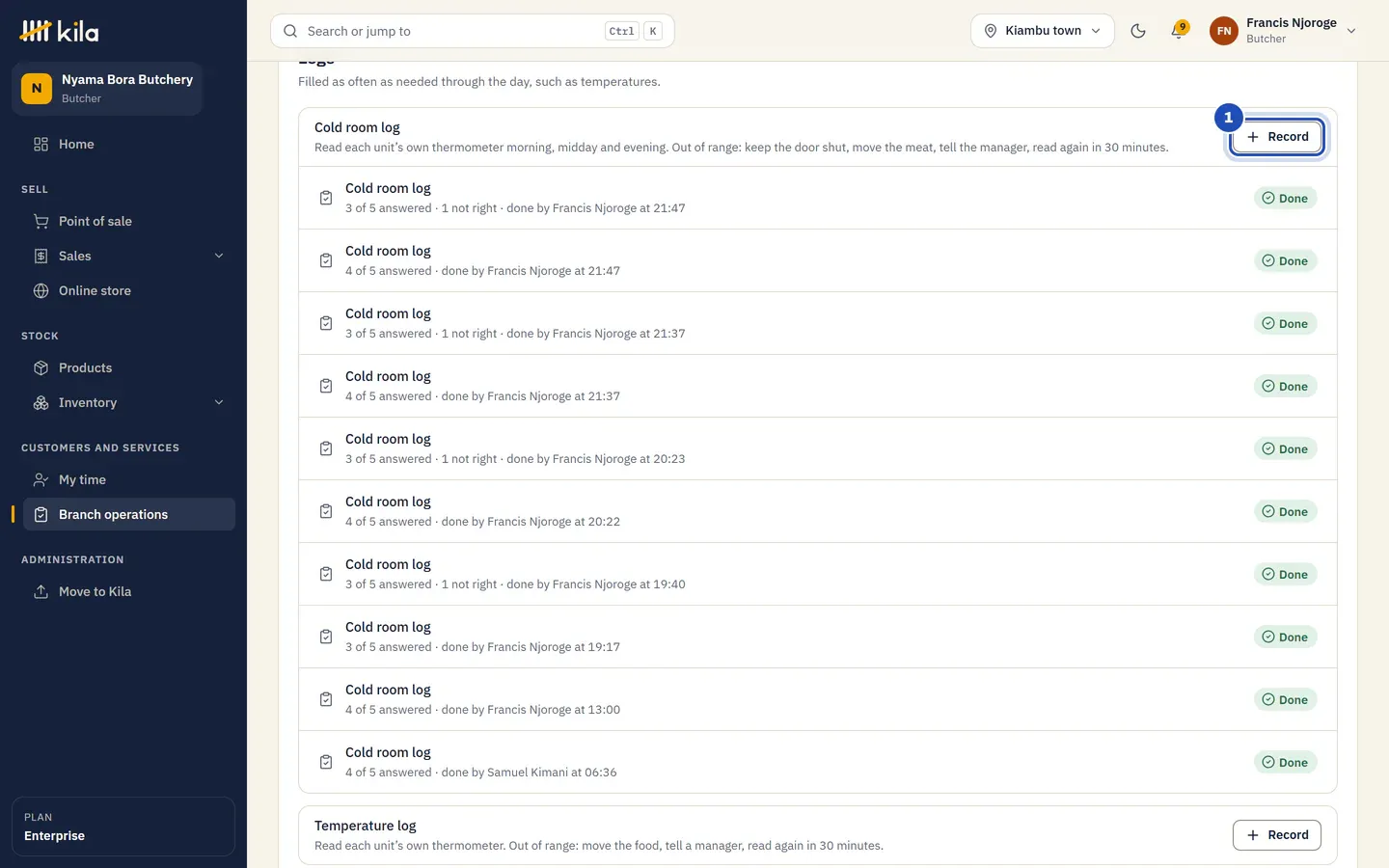Image resolution: width=1389 pixels, height=868 pixels.
Task: Expand the Sales submenu chevron
Action: point(219,256)
